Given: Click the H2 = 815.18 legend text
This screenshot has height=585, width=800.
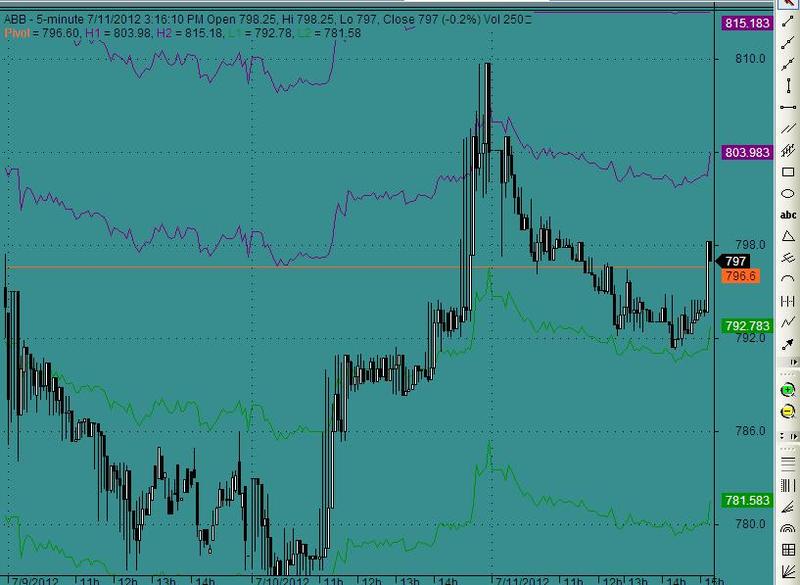Looking at the screenshot, I should point(190,34).
